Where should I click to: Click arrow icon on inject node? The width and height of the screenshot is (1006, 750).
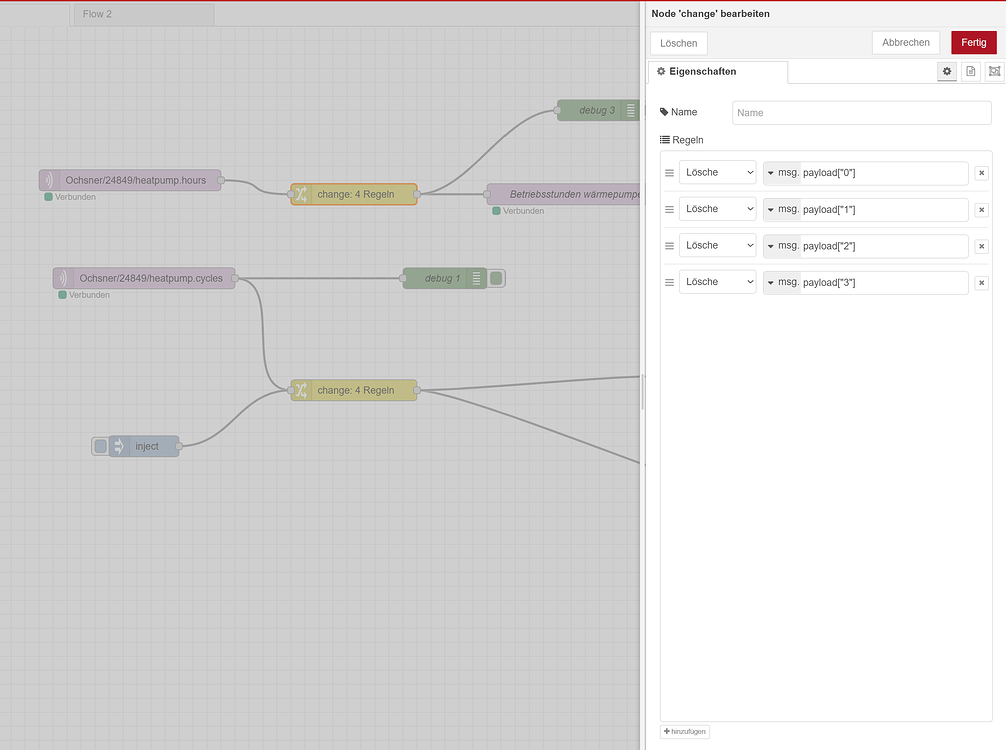tap(118, 446)
